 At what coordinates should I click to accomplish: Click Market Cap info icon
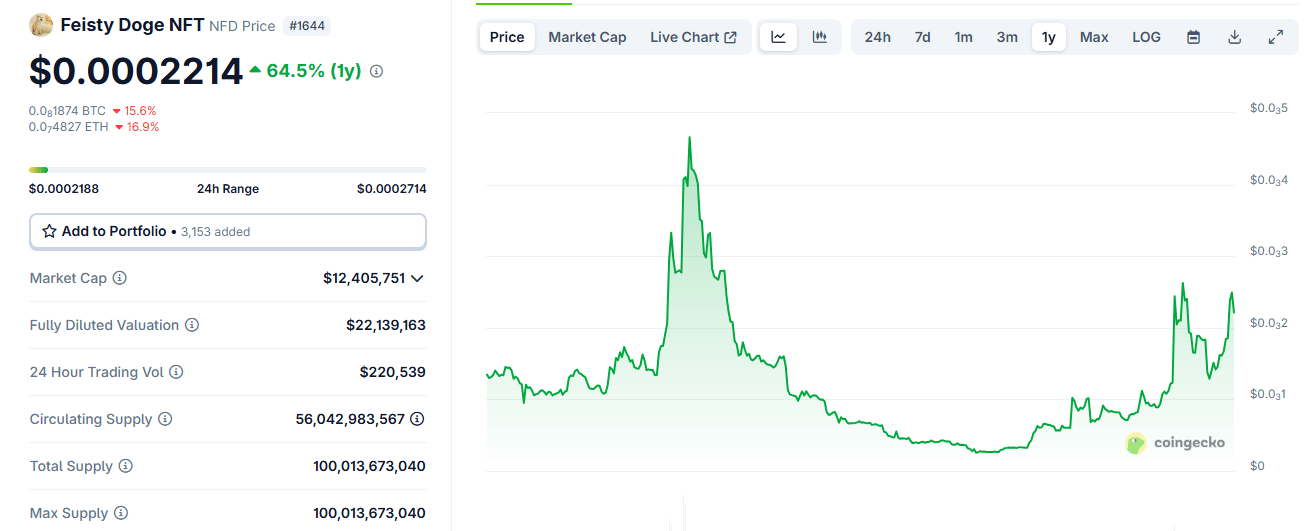coord(120,278)
